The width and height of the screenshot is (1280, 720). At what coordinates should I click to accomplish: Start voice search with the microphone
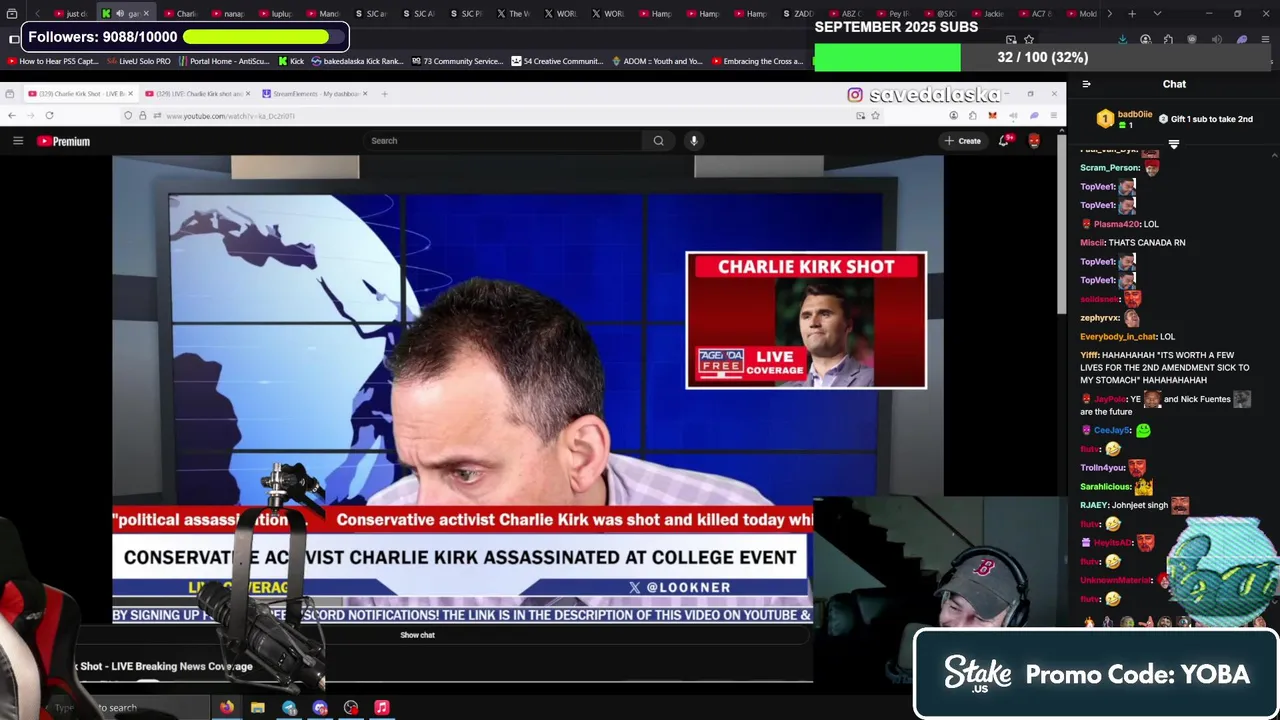point(694,141)
